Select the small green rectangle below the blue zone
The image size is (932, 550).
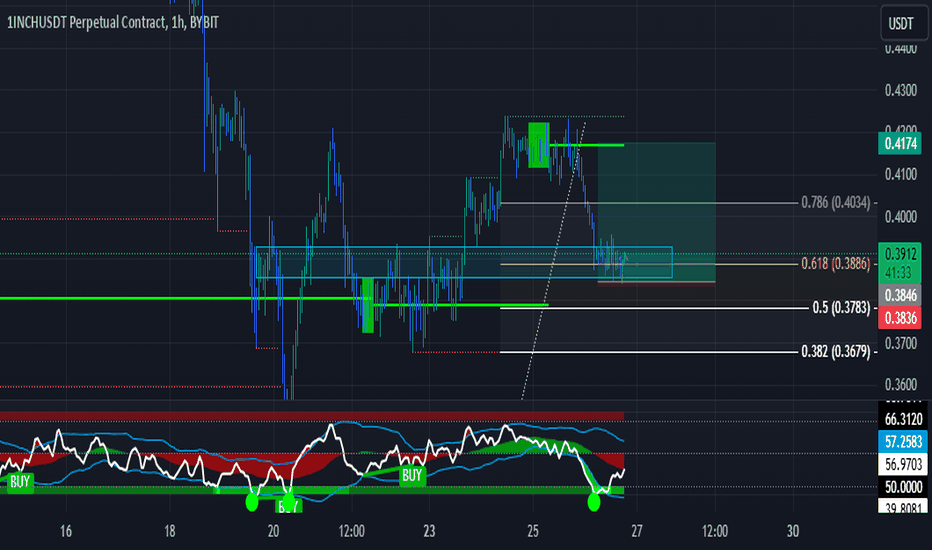point(368,305)
